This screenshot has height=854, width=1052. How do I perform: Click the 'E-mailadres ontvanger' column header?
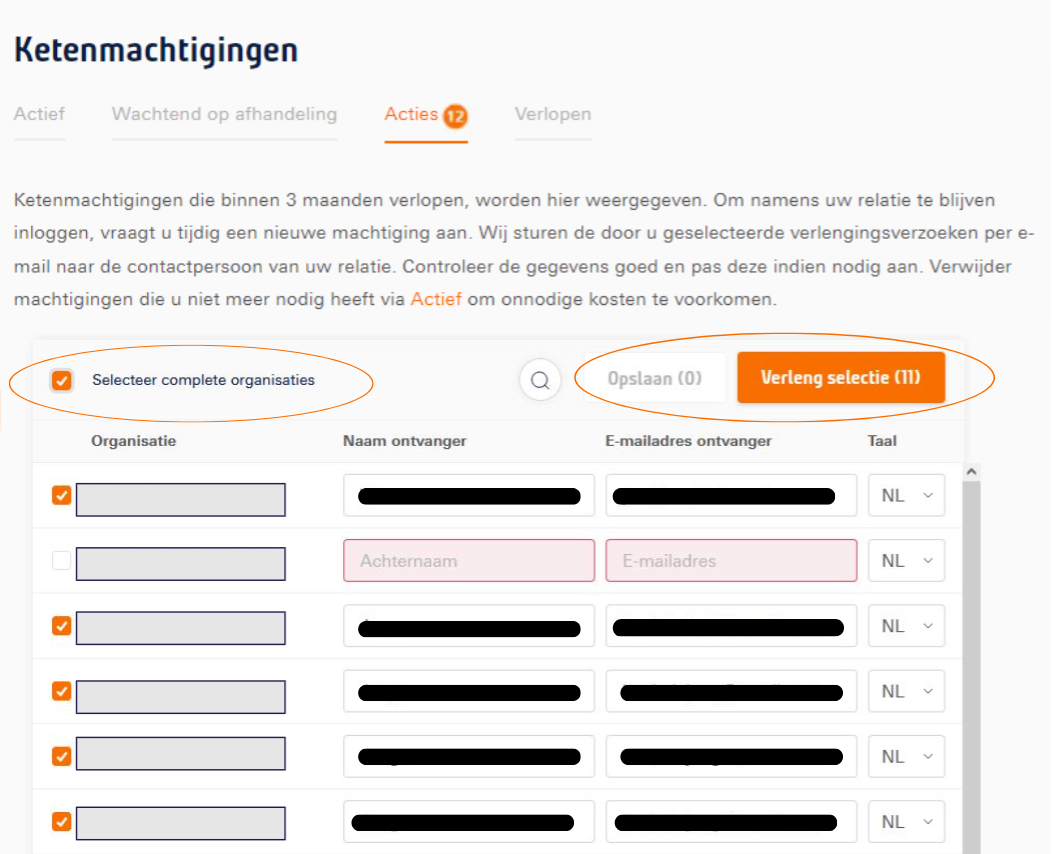tap(688, 441)
